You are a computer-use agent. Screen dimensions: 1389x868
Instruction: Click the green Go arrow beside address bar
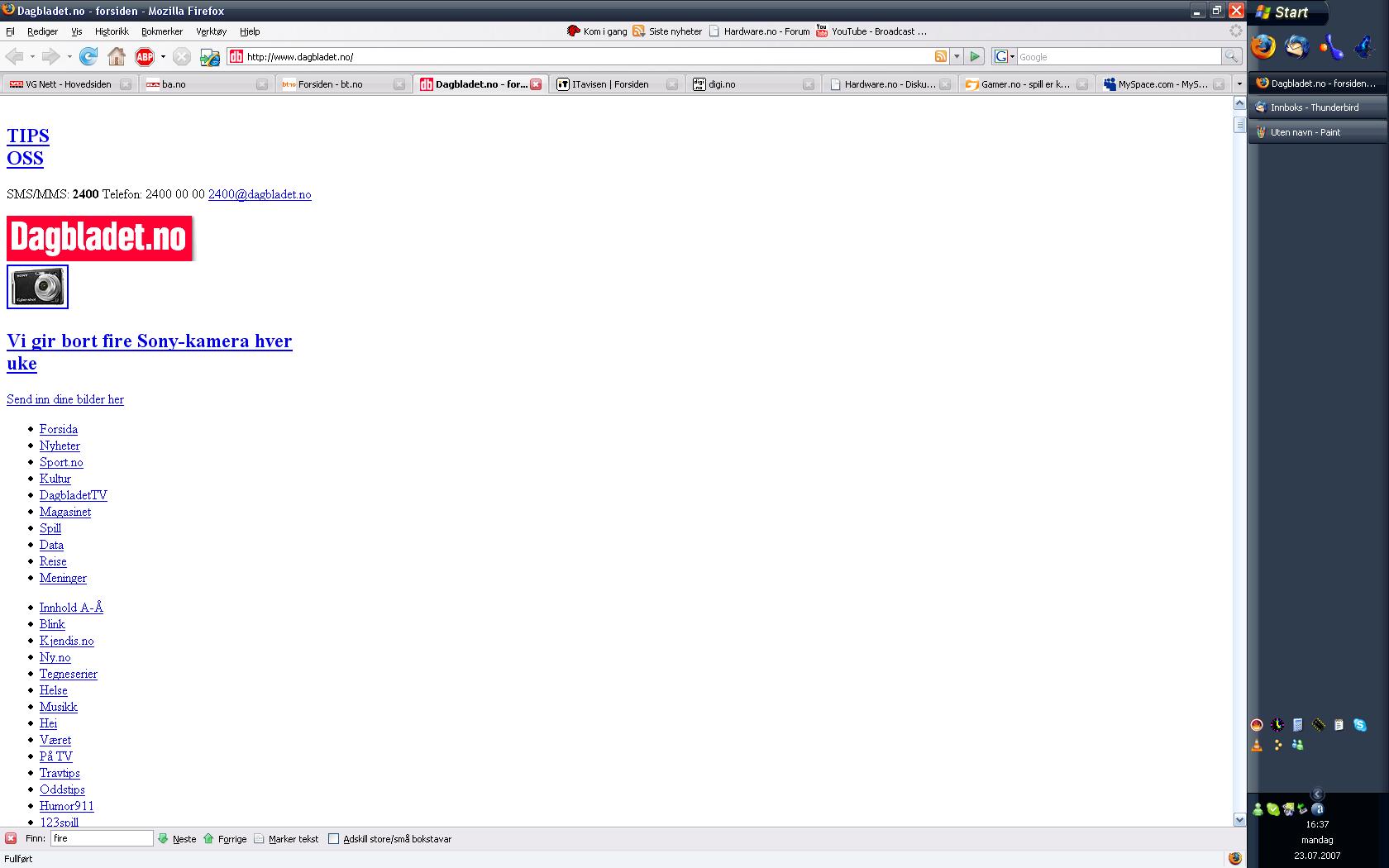(975, 56)
